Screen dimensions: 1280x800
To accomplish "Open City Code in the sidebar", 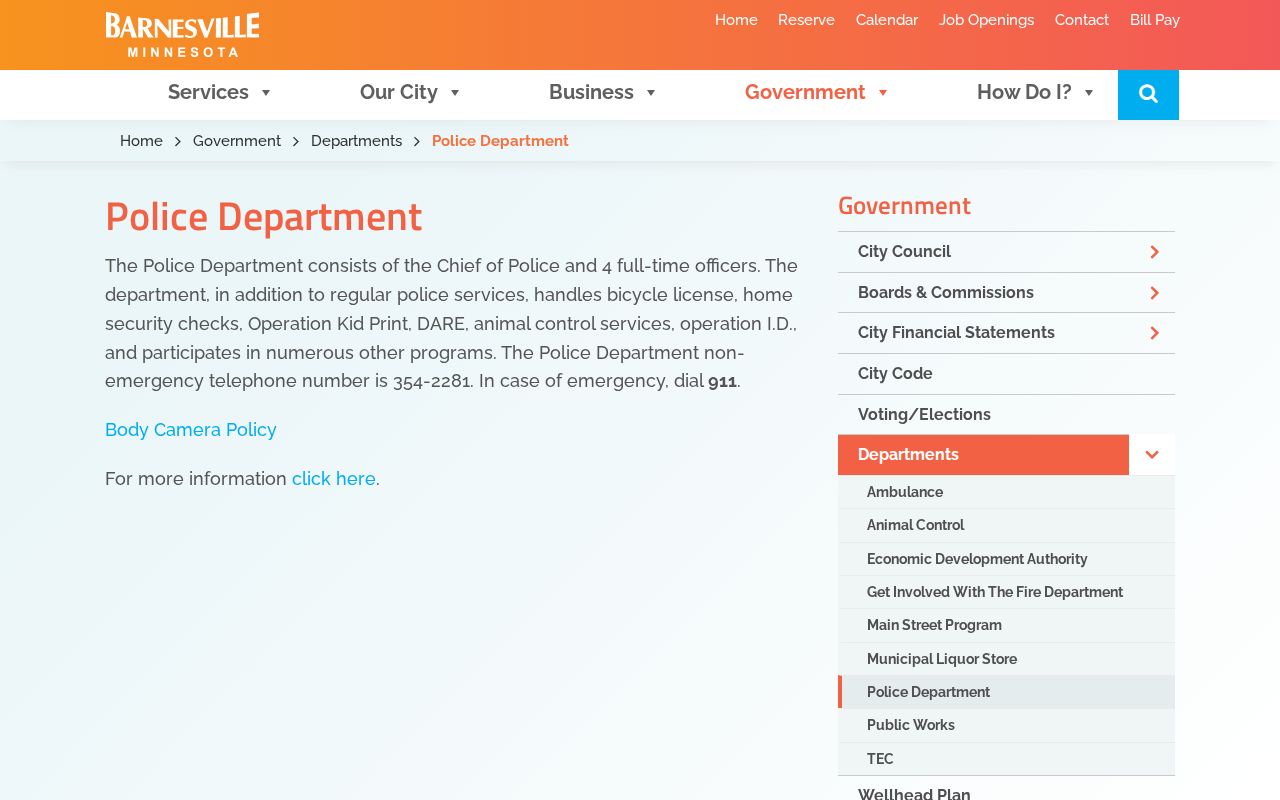I will tap(1006, 374).
